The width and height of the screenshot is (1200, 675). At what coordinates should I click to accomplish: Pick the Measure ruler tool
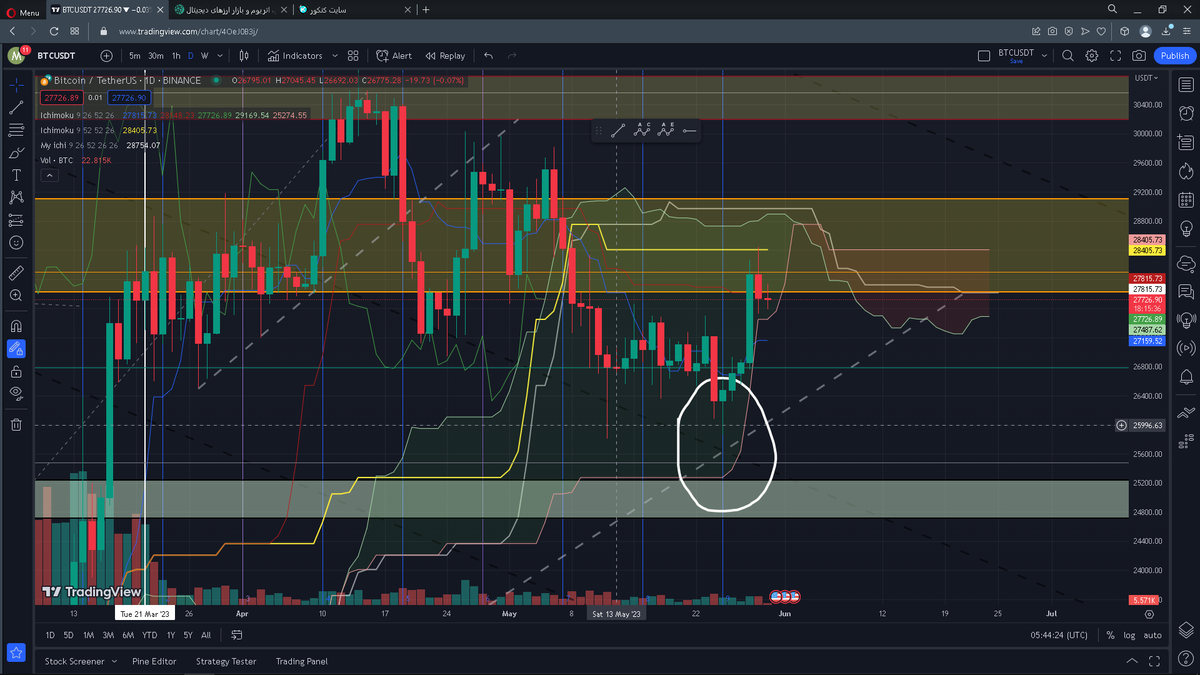16,272
